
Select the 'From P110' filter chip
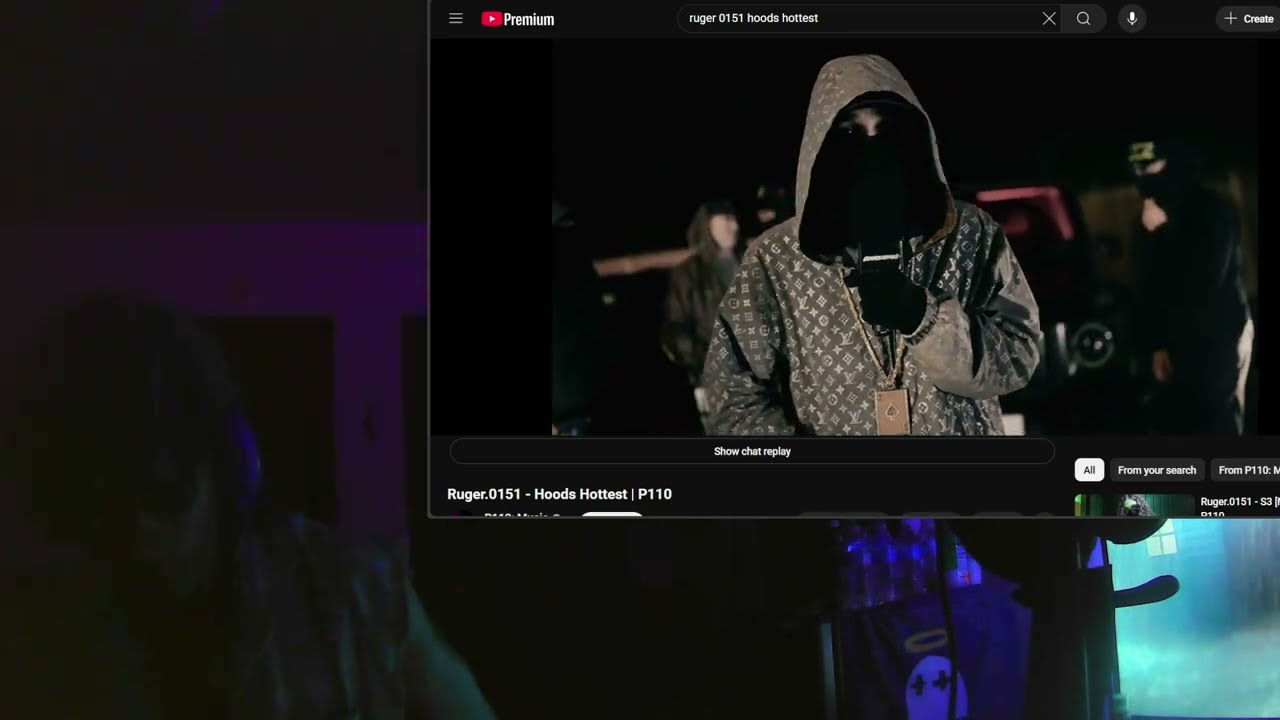pos(1245,470)
